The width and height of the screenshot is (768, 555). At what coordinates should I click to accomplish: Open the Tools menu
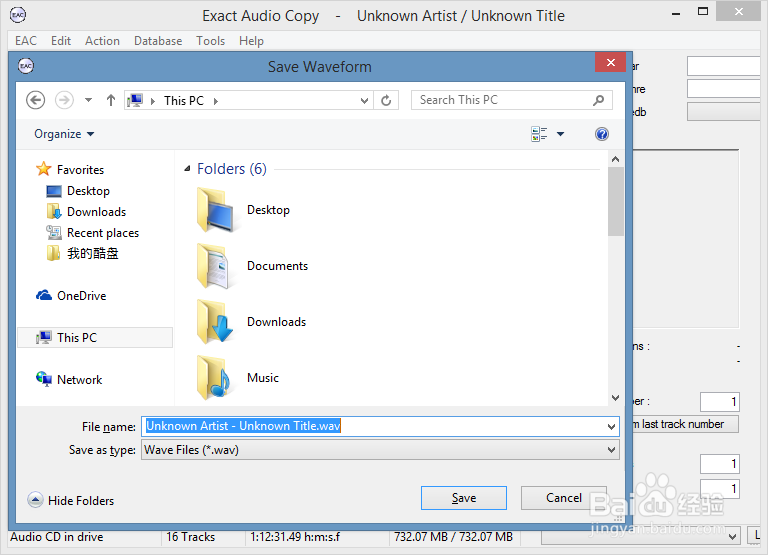[210, 41]
